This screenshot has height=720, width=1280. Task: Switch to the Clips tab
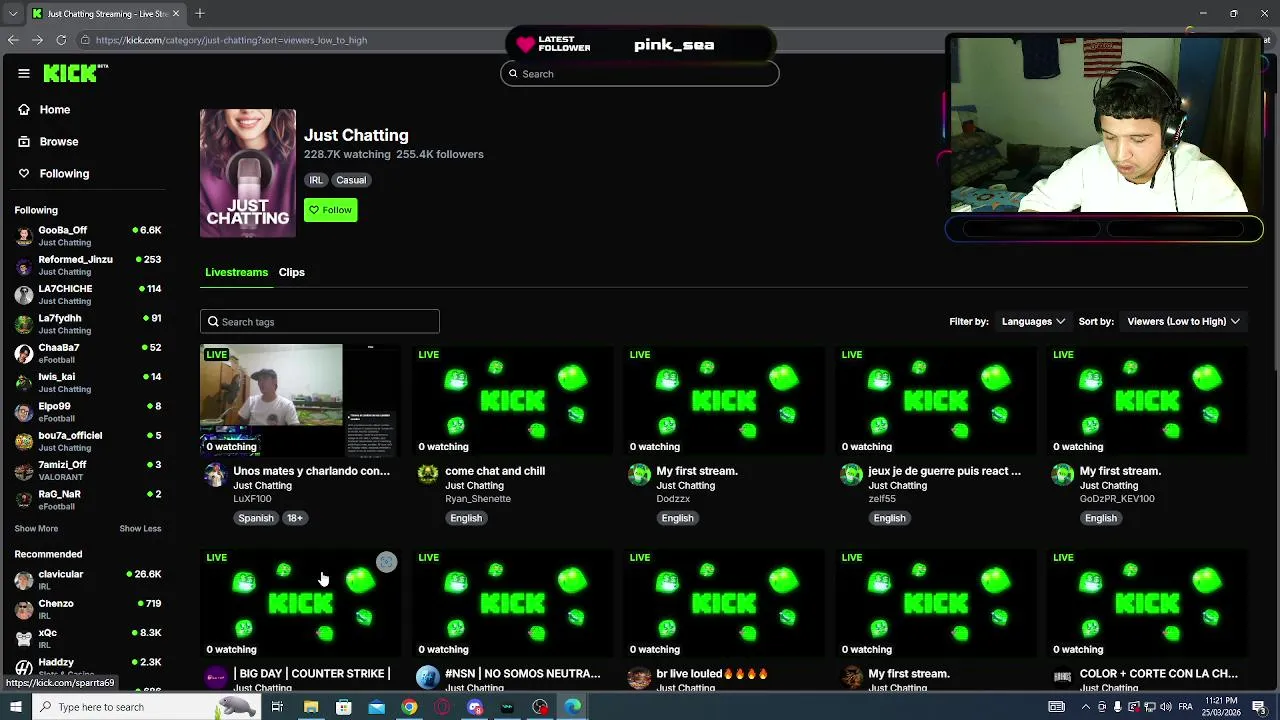point(292,272)
